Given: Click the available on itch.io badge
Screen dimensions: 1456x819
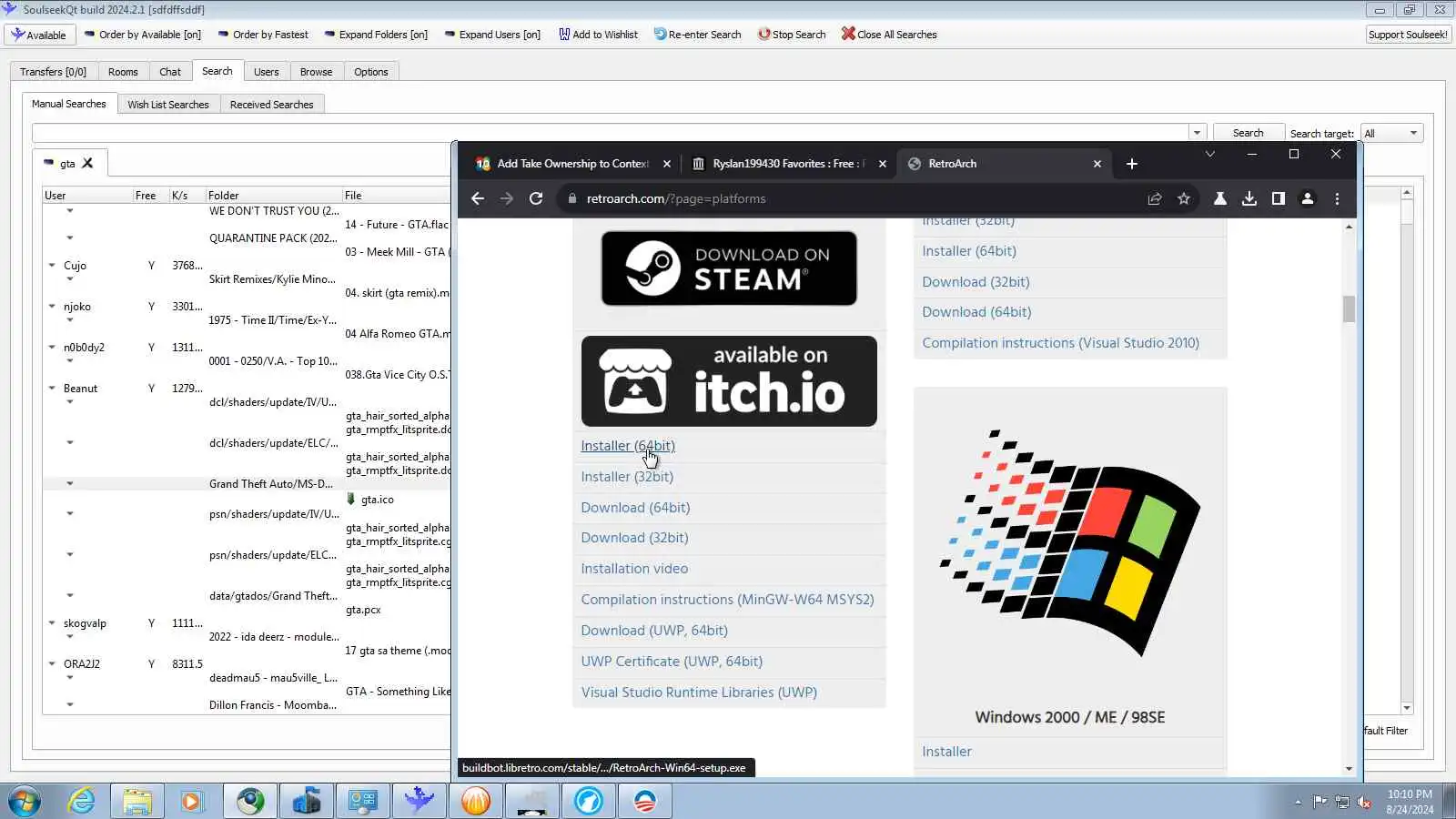Looking at the screenshot, I should [x=729, y=381].
